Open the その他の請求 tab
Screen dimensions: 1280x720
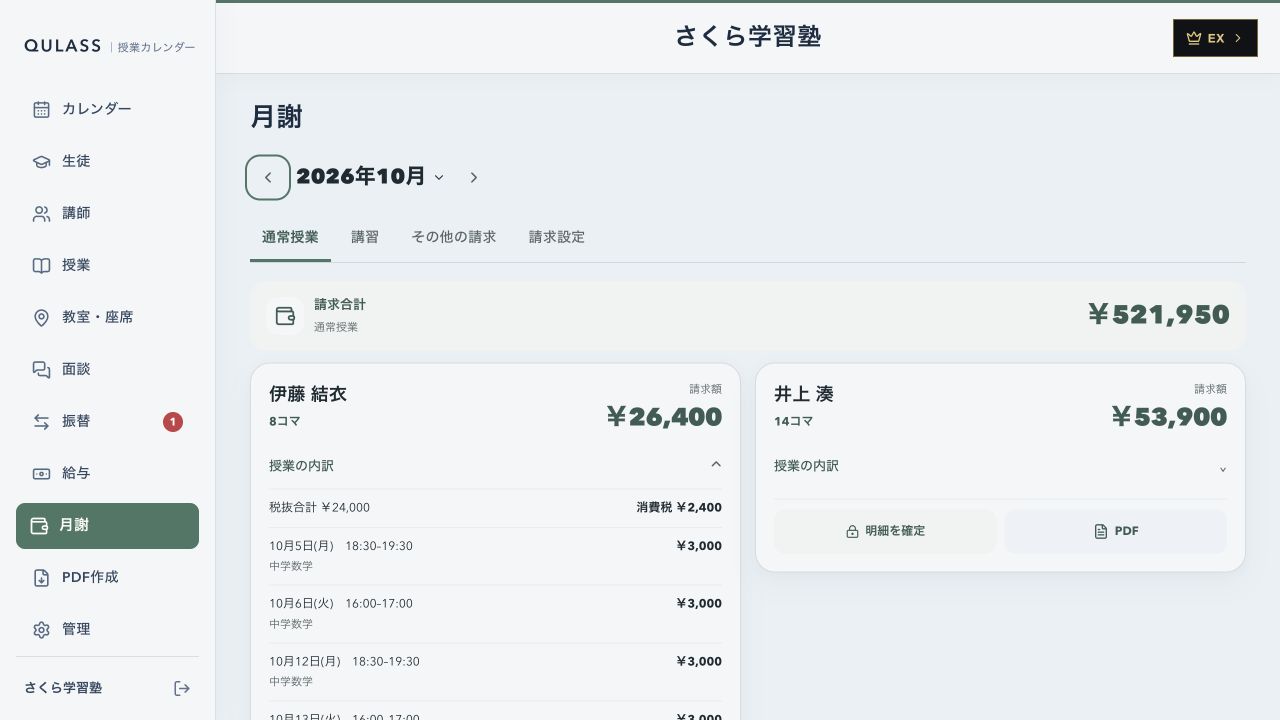point(454,237)
